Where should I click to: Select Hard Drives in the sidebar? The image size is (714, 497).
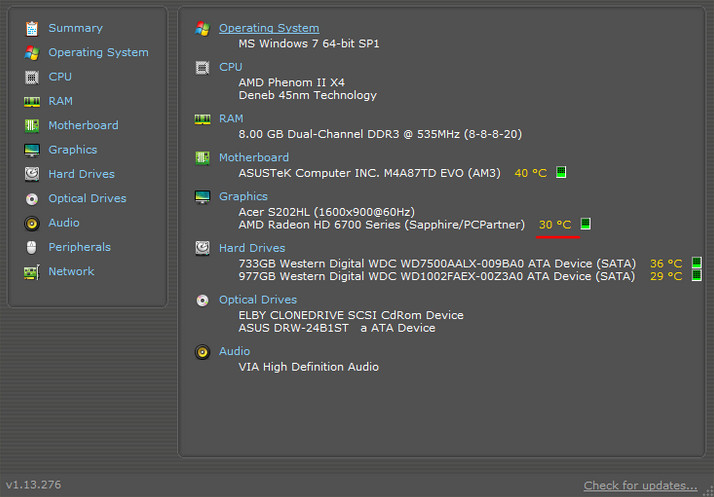pos(82,174)
